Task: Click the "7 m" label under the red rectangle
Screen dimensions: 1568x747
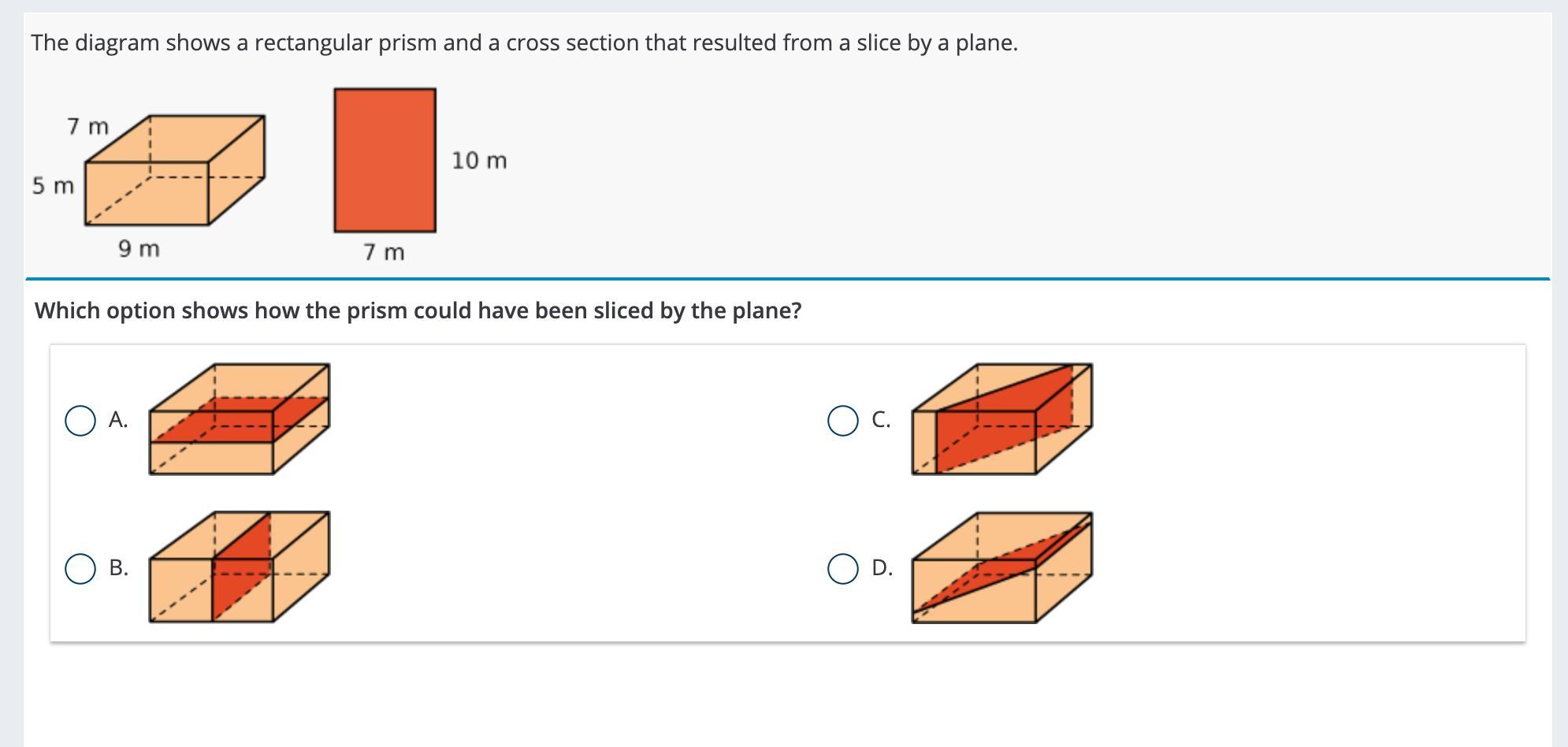Action: point(384,252)
